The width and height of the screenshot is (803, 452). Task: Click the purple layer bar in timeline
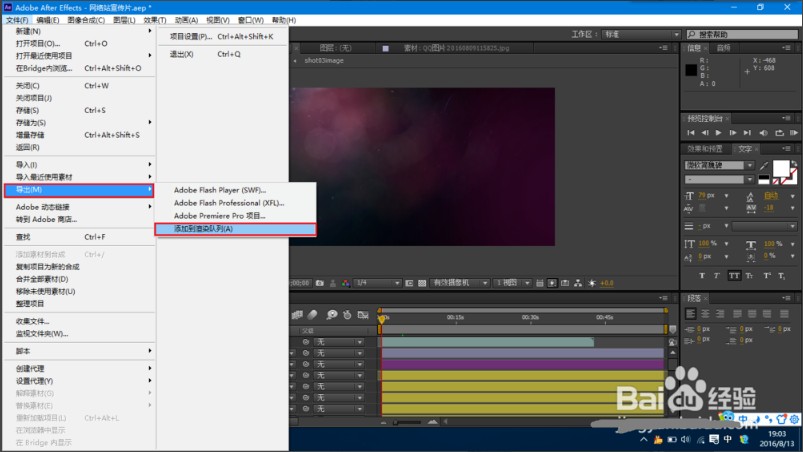[x=523, y=364]
